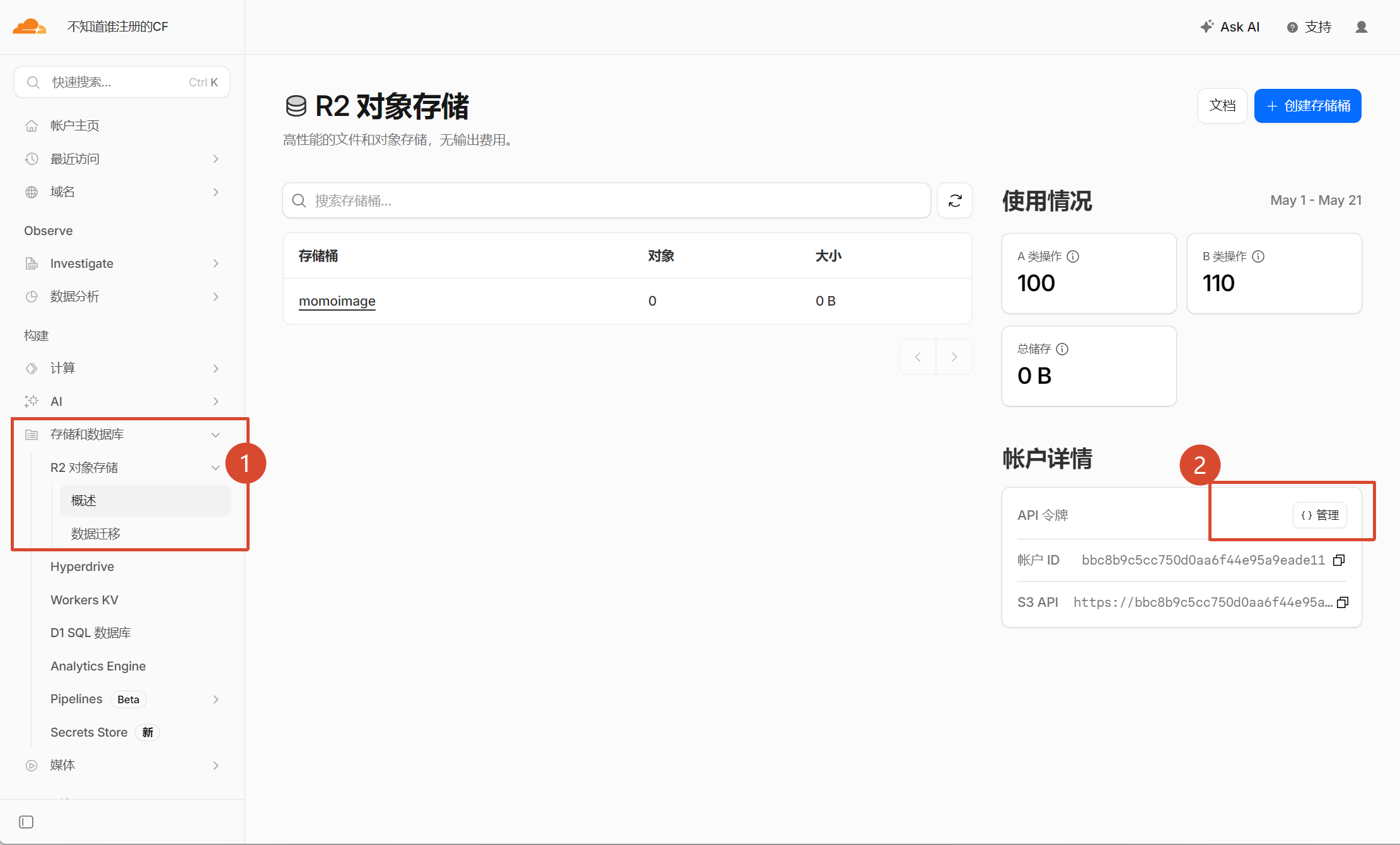Click the May 1 - May 21 date range
The width and height of the screenshot is (1400, 845).
(x=1316, y=200)
